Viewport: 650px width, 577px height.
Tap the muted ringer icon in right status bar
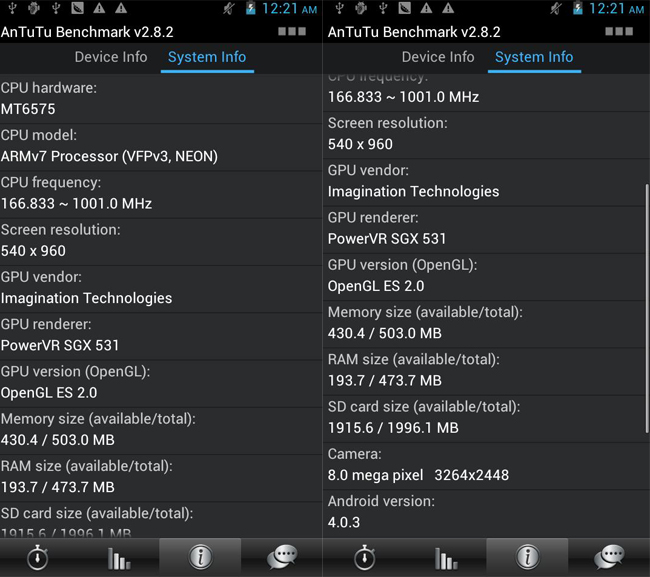[x=555, y=8]
